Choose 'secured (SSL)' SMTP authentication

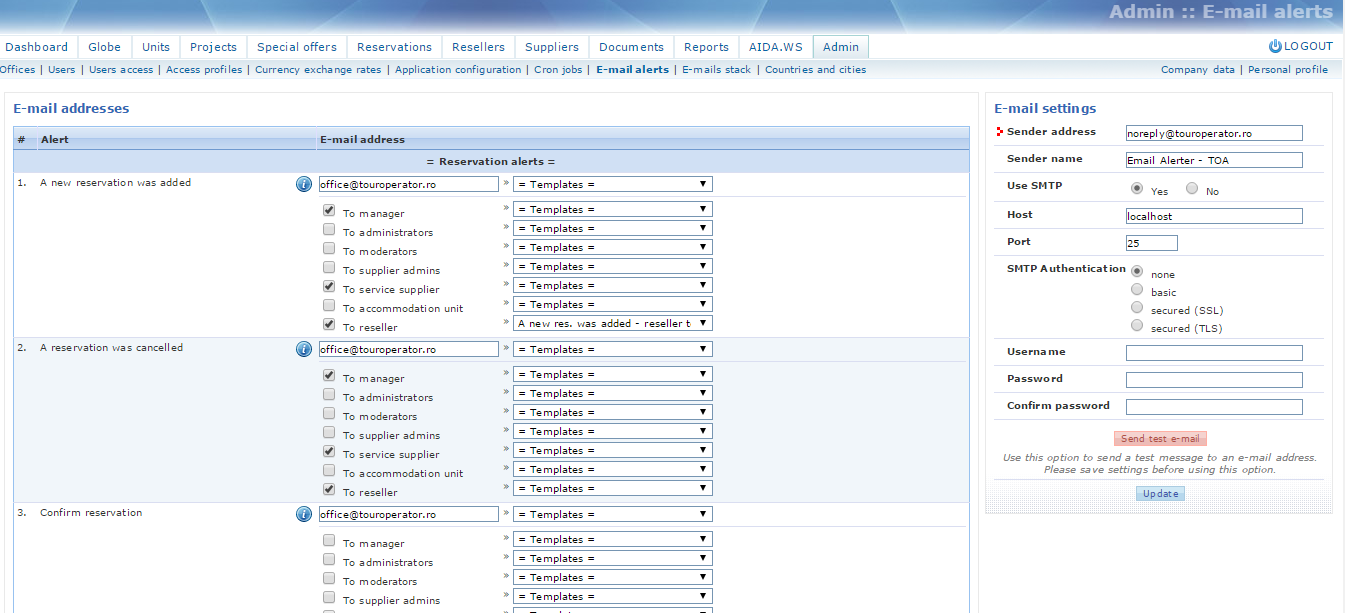pyautogui.click(x=1137, y=308)
